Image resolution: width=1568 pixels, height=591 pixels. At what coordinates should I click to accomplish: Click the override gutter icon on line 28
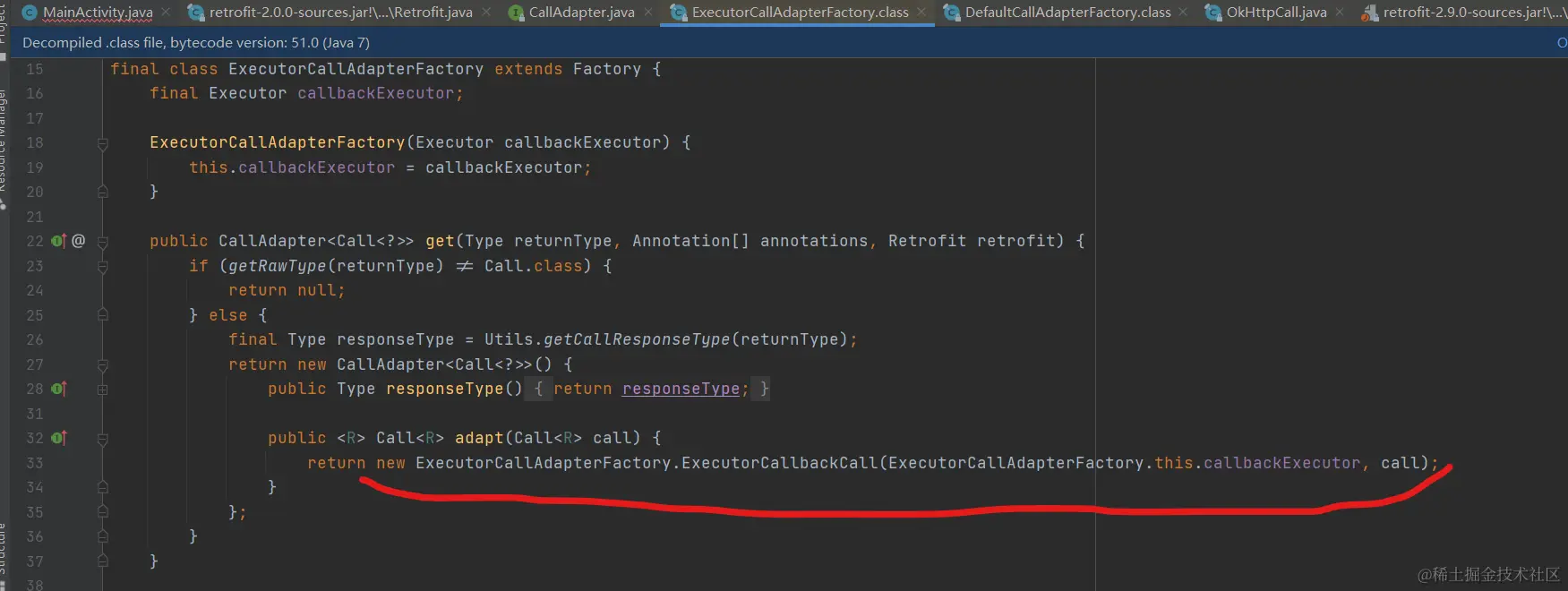58,389
